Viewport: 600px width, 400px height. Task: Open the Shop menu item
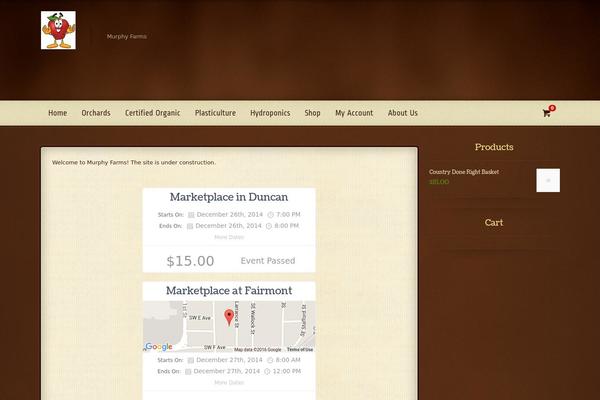(x=312, y=113)
